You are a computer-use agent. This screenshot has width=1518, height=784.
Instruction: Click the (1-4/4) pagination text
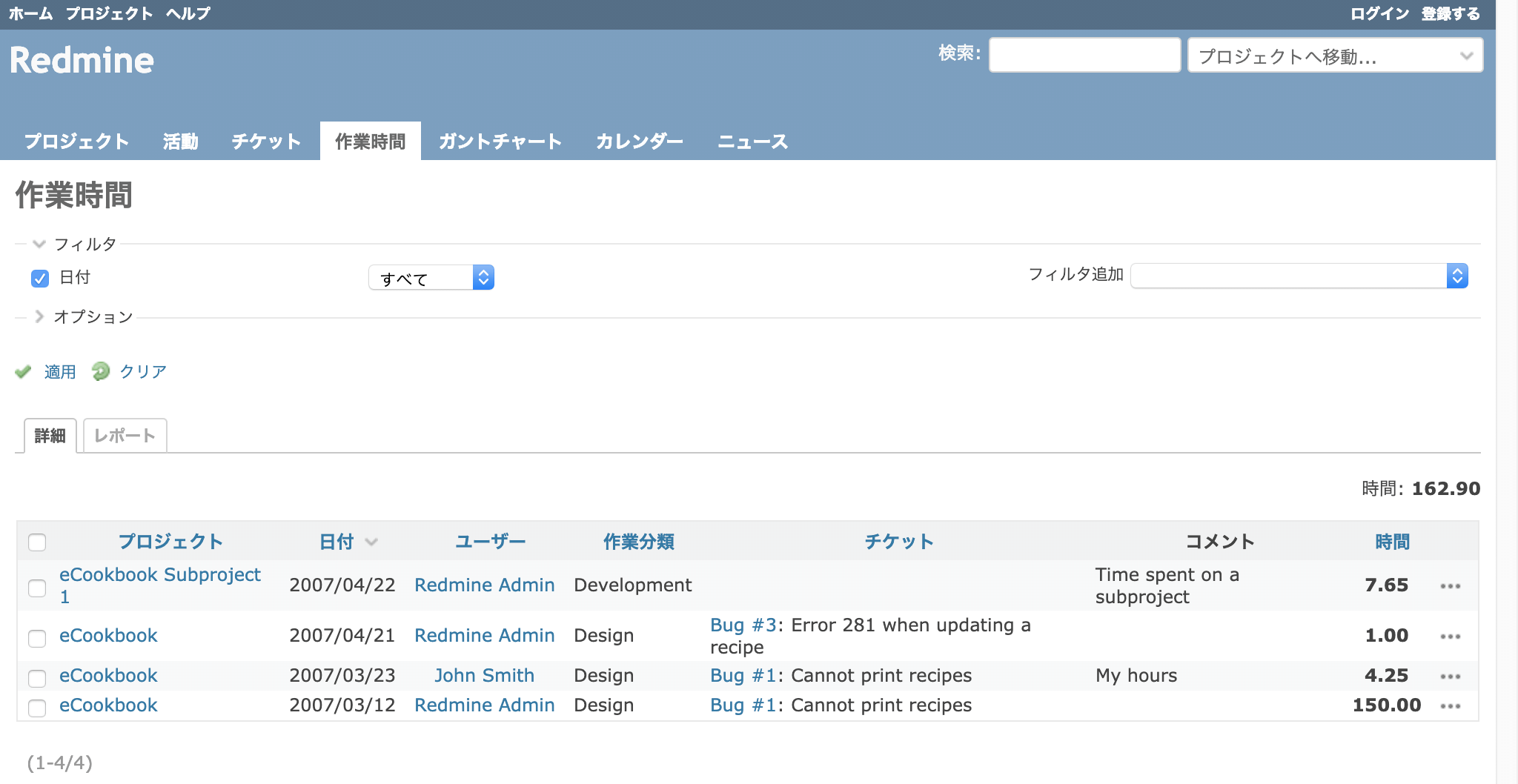coord(60,763)
